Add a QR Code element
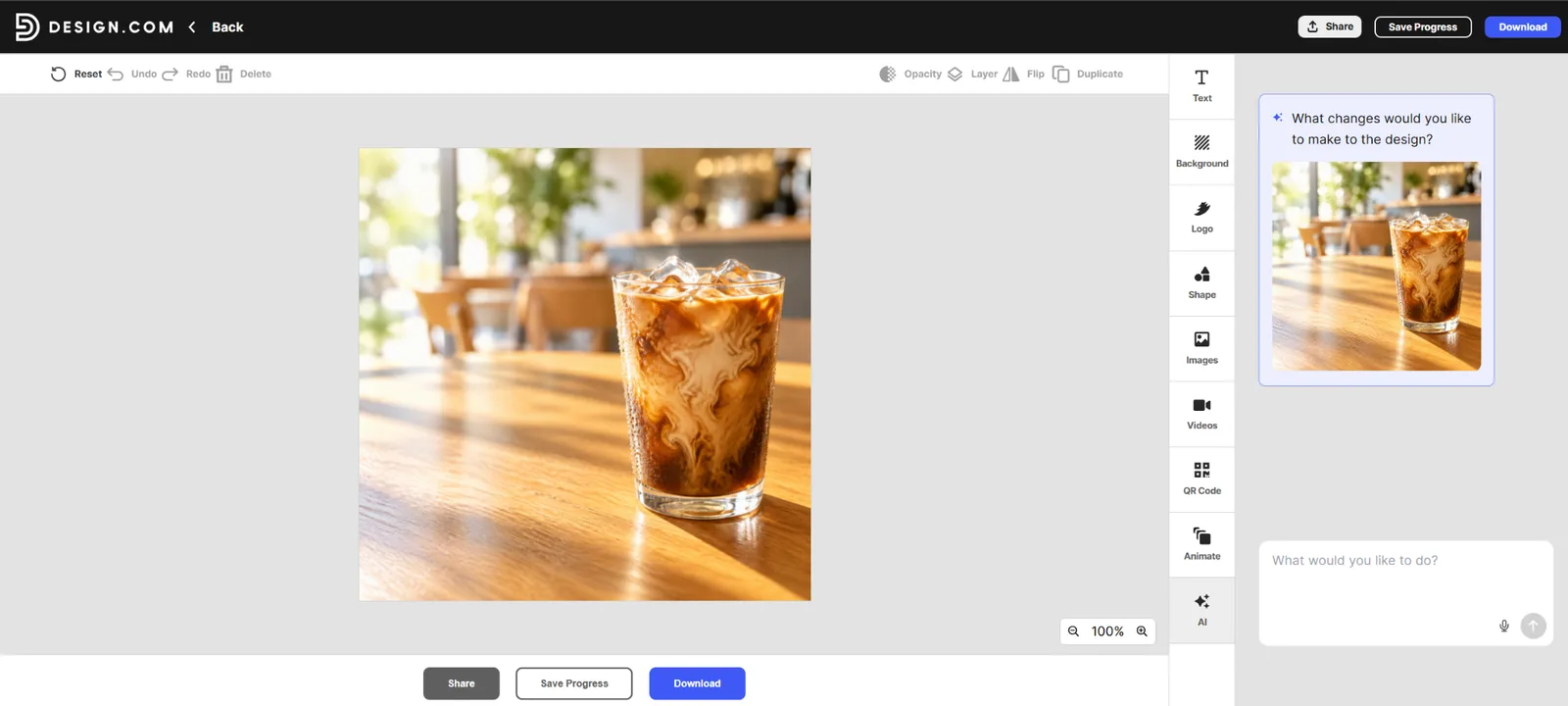This screenshot has height=706, width=1568. 1201,479
